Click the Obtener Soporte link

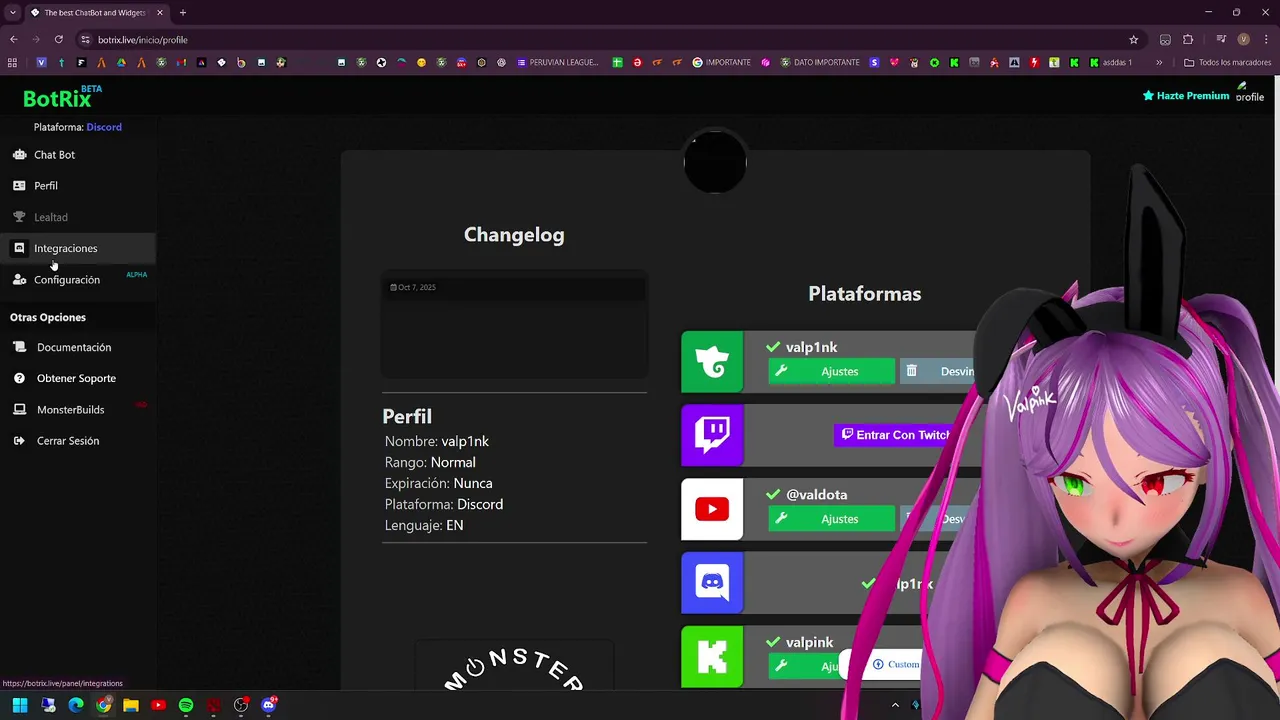click(77, 378)
